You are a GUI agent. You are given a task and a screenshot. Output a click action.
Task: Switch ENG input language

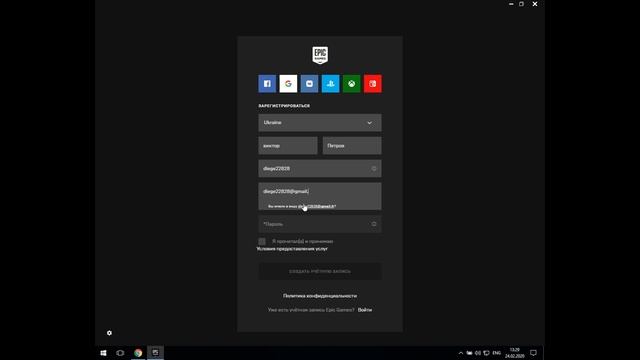497,353
